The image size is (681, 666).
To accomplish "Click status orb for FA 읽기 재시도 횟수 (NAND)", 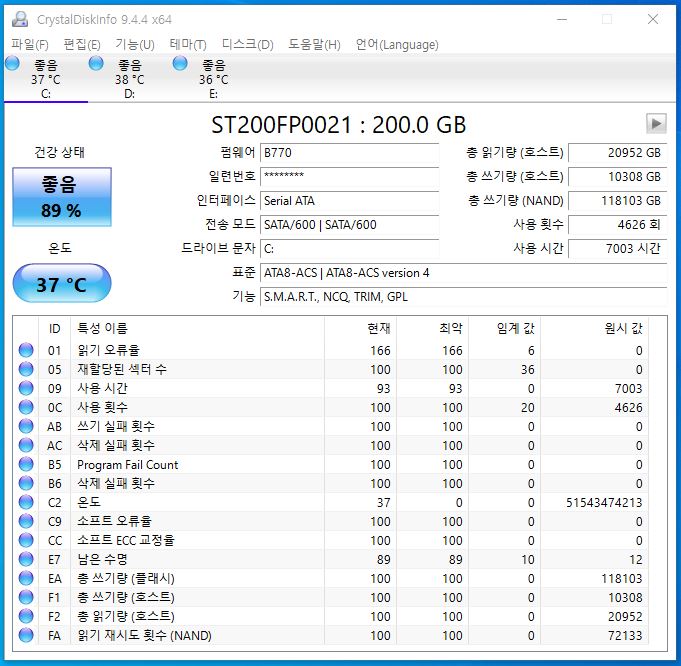I will pos(26,635).
